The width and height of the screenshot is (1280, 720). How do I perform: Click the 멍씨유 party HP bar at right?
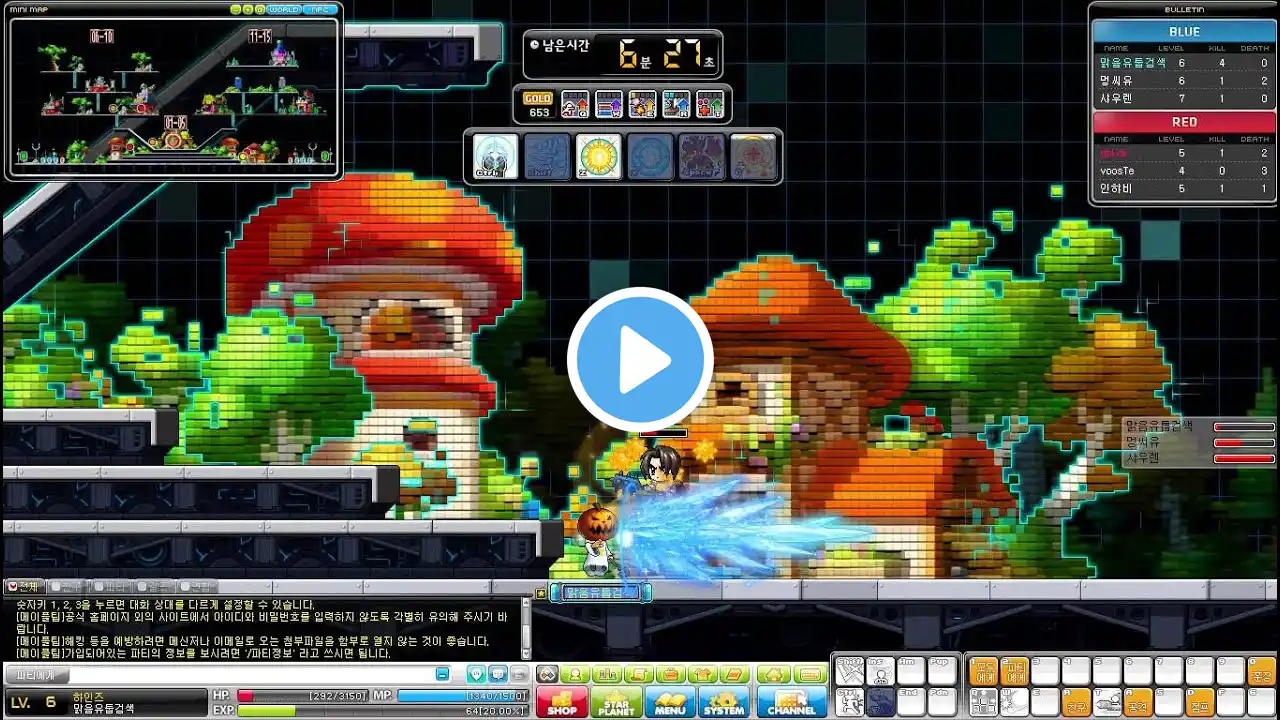(1244, 442)
